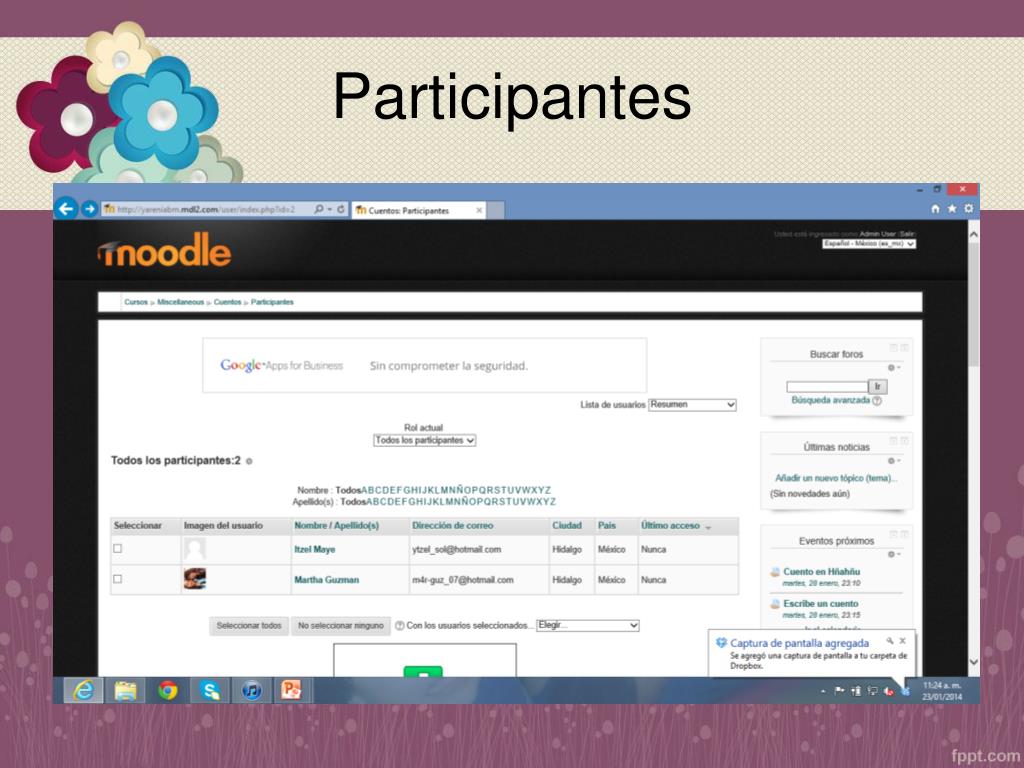1024x768 pixels.
Task: Open favorites star icon in browser
Action: [x=952, y=209]
